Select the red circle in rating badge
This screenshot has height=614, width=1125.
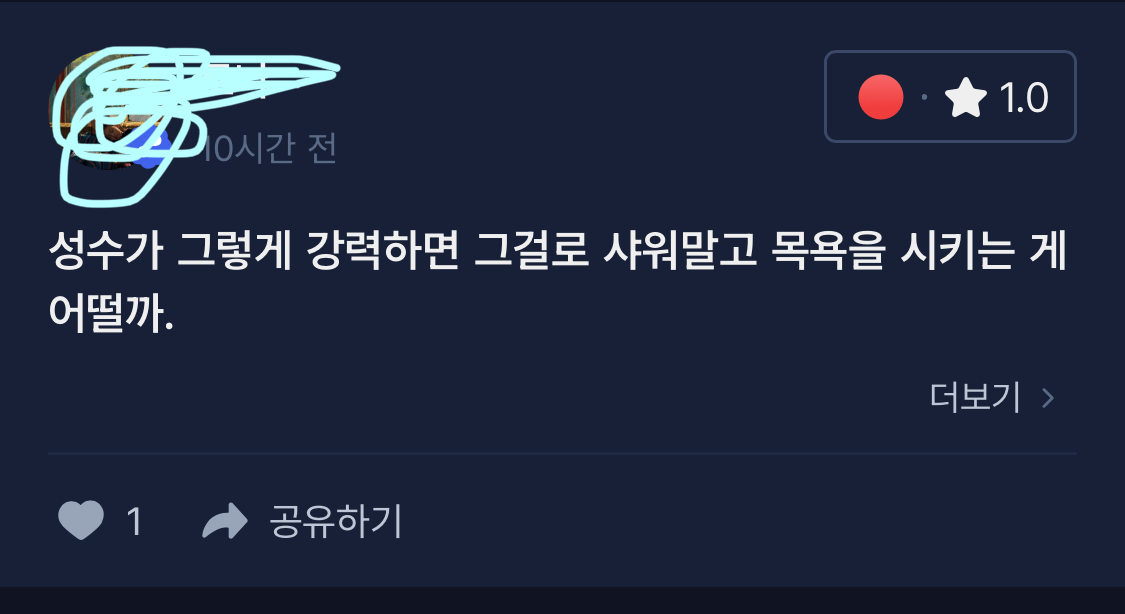(x=880, y=97)
